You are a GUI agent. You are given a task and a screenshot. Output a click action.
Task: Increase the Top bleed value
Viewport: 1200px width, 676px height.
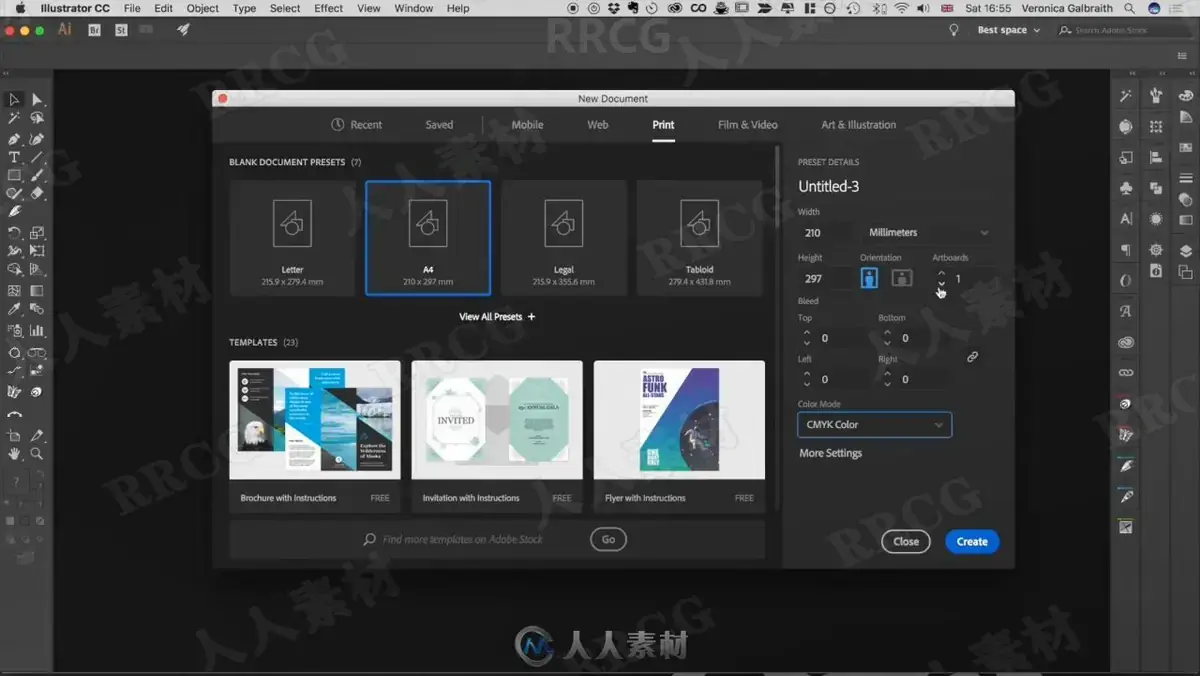click(807, 333)
